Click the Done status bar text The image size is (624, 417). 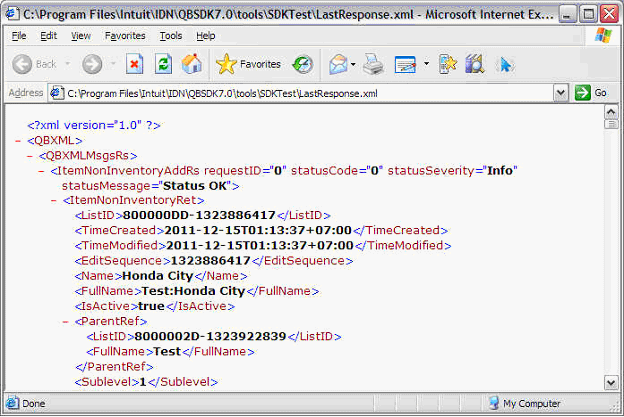tap(33, 403)
